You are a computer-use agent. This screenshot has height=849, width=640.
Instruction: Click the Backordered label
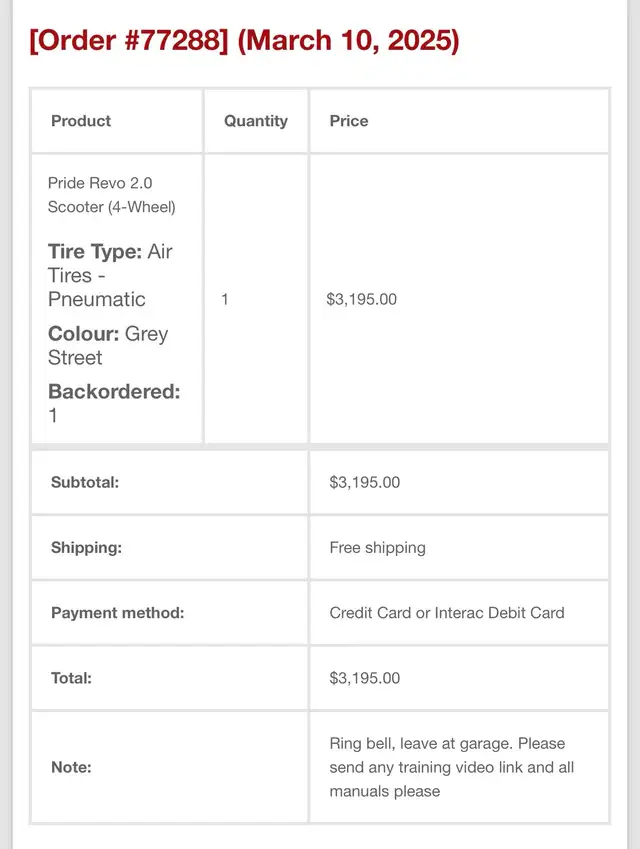(114, 392)
